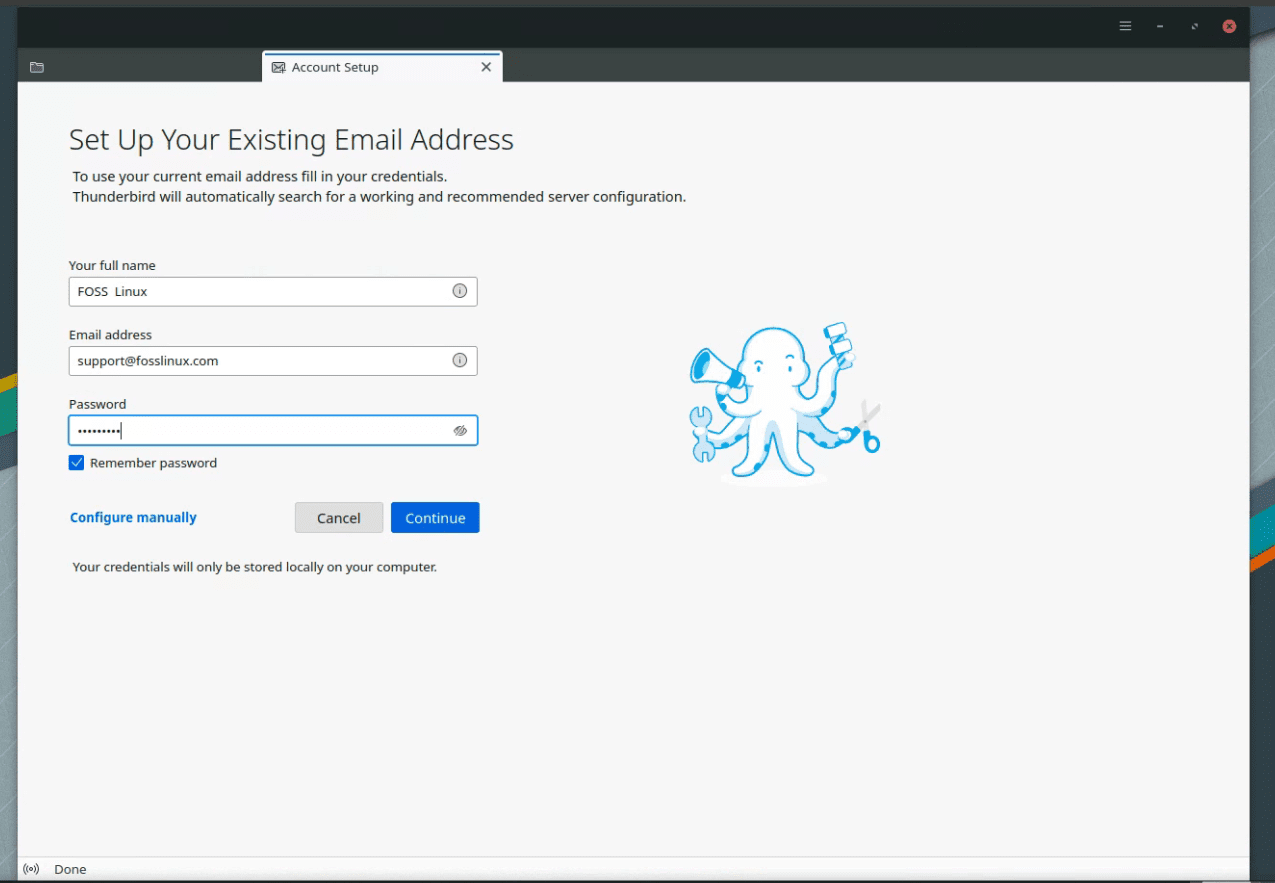Open the Configure manually link
The image size is (1275, 883).
click(x=133, y=517)
